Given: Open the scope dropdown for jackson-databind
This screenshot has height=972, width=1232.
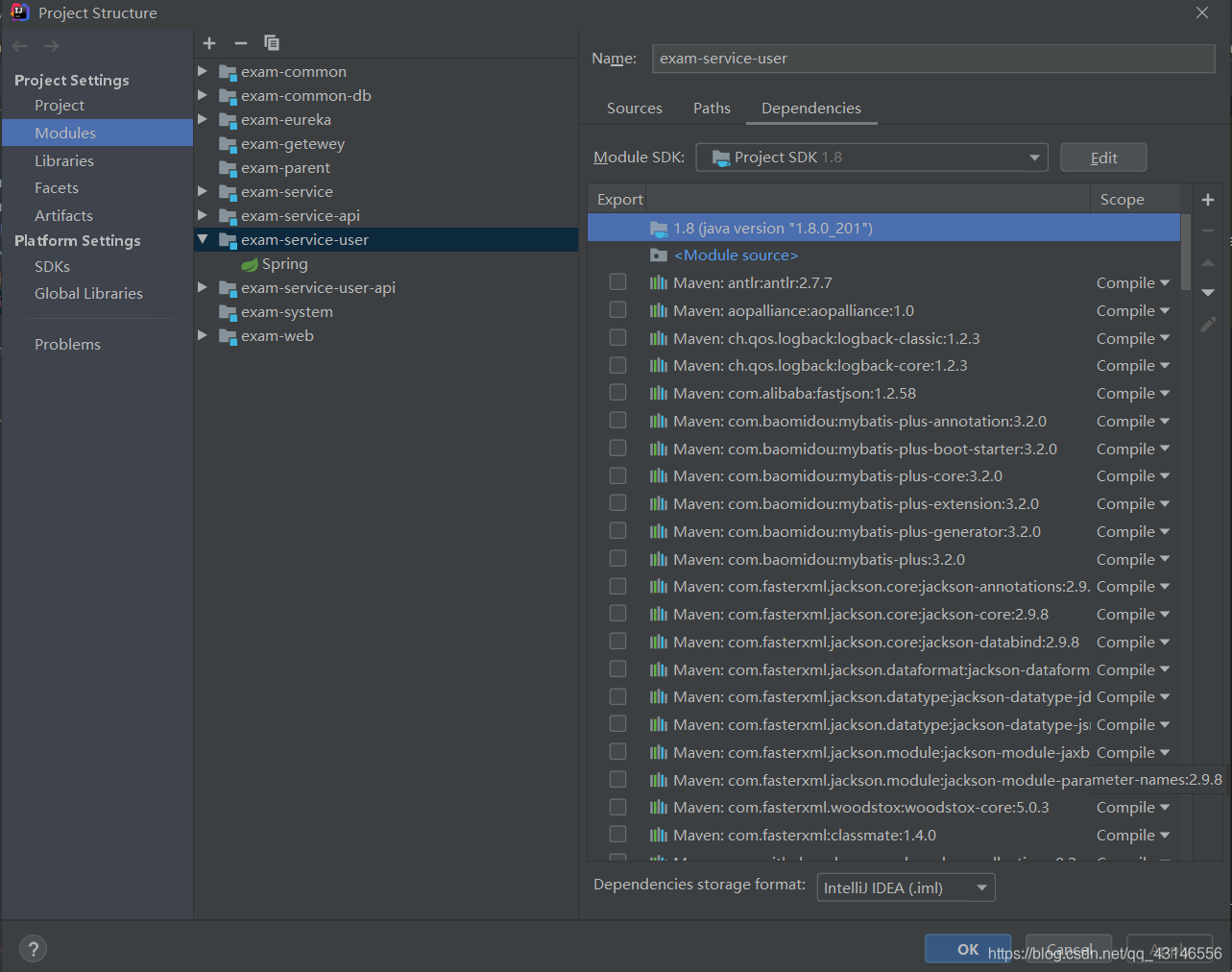Looking at the screenshot, I should point(1133,643).
